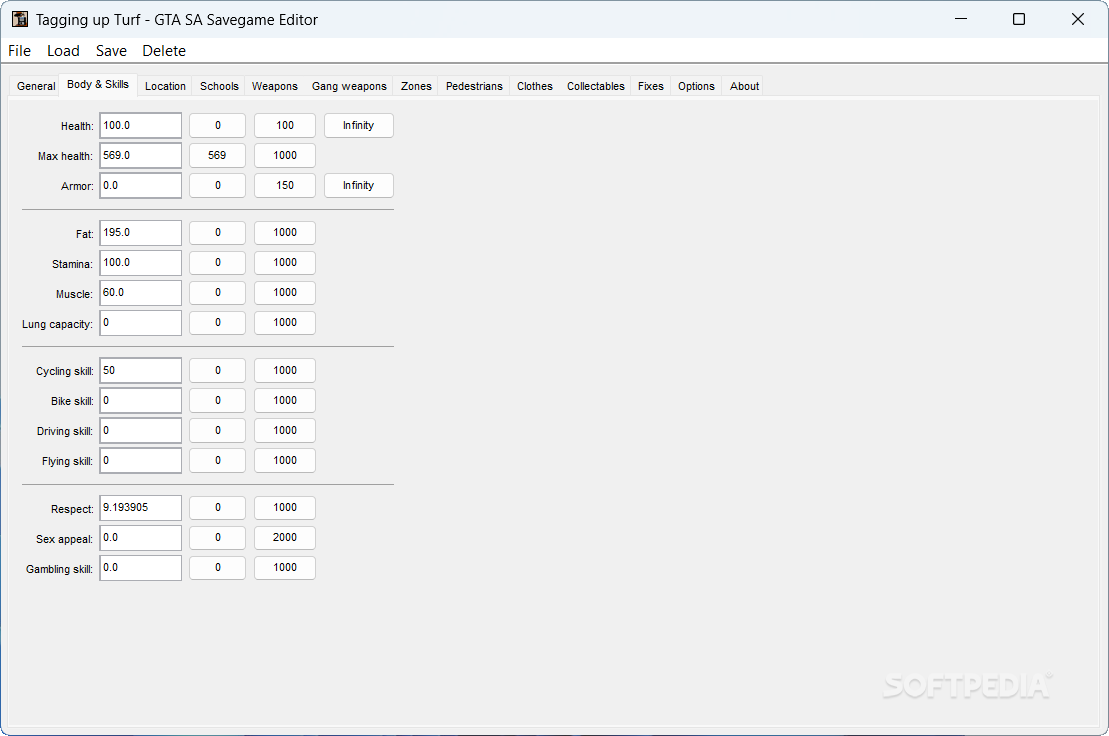Set Max health to 1000
This screenshot has width=1109, height=736.
point(285,156)
